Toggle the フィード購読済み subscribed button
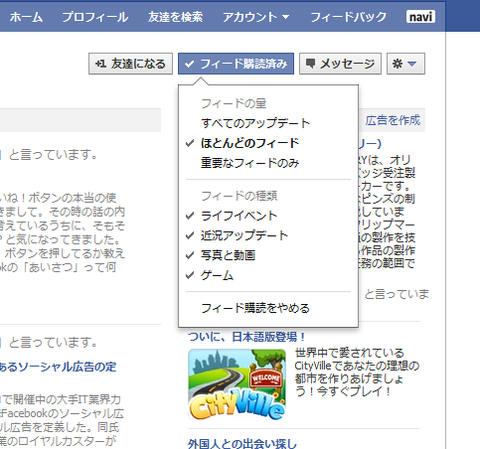The width and height of the screenshot is (480, 449). tap(236, 64)
